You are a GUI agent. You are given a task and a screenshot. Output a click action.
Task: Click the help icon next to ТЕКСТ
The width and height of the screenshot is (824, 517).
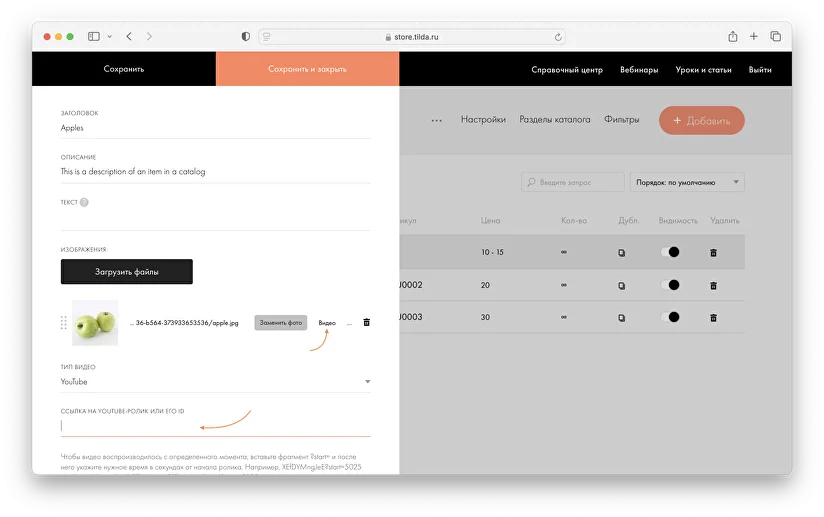pos(84,202)
